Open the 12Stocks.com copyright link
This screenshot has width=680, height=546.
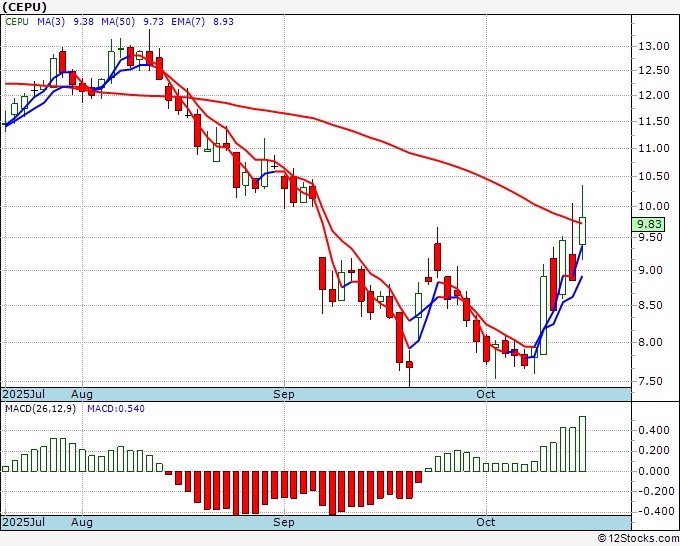pyautogui.click(x=638, y=538)
